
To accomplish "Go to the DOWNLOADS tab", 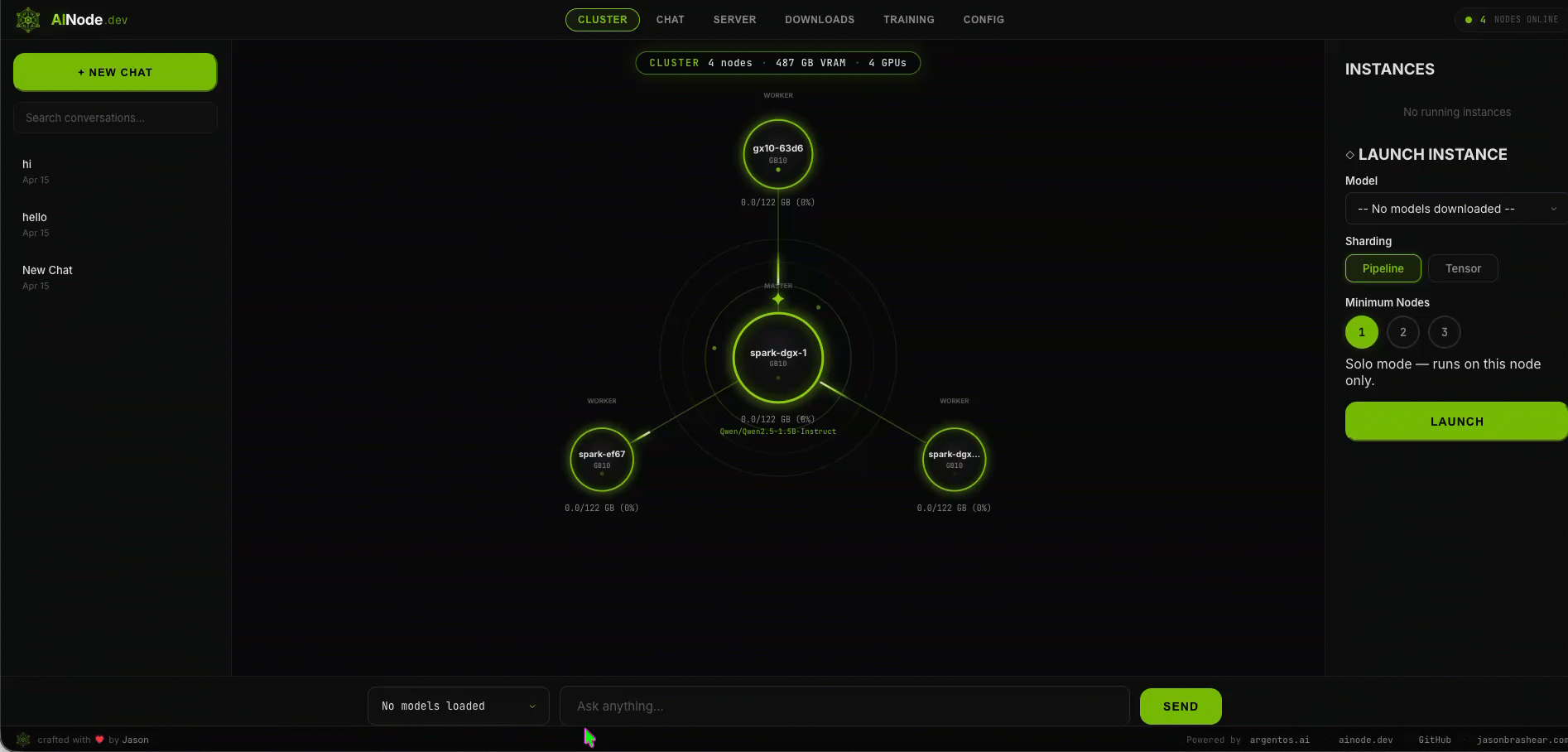I will [x=820, y=20].
